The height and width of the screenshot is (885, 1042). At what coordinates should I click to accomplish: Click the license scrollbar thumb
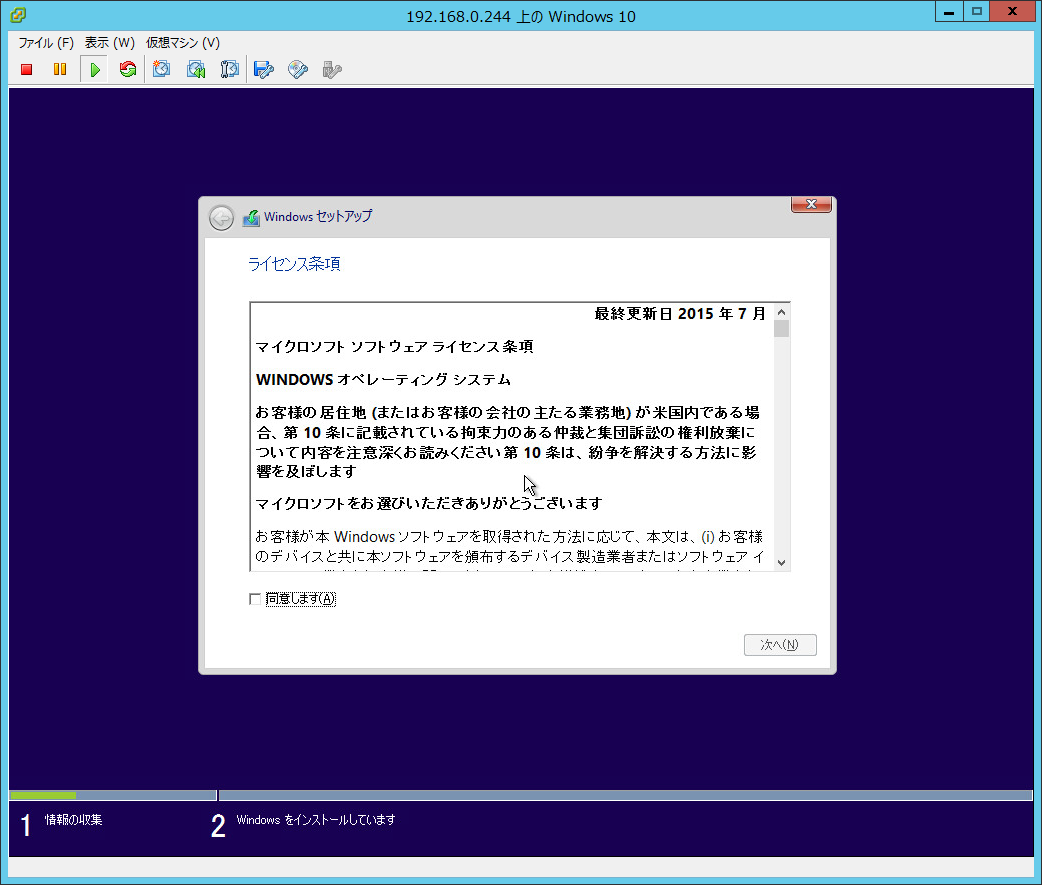coord(782,329)
